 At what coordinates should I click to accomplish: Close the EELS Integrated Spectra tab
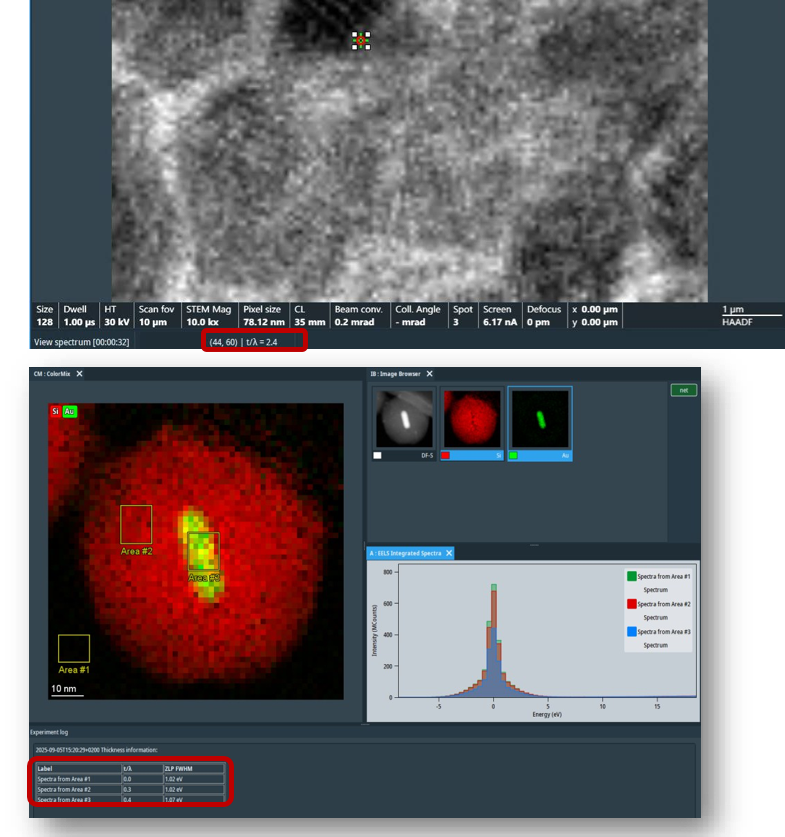[449, 553]
